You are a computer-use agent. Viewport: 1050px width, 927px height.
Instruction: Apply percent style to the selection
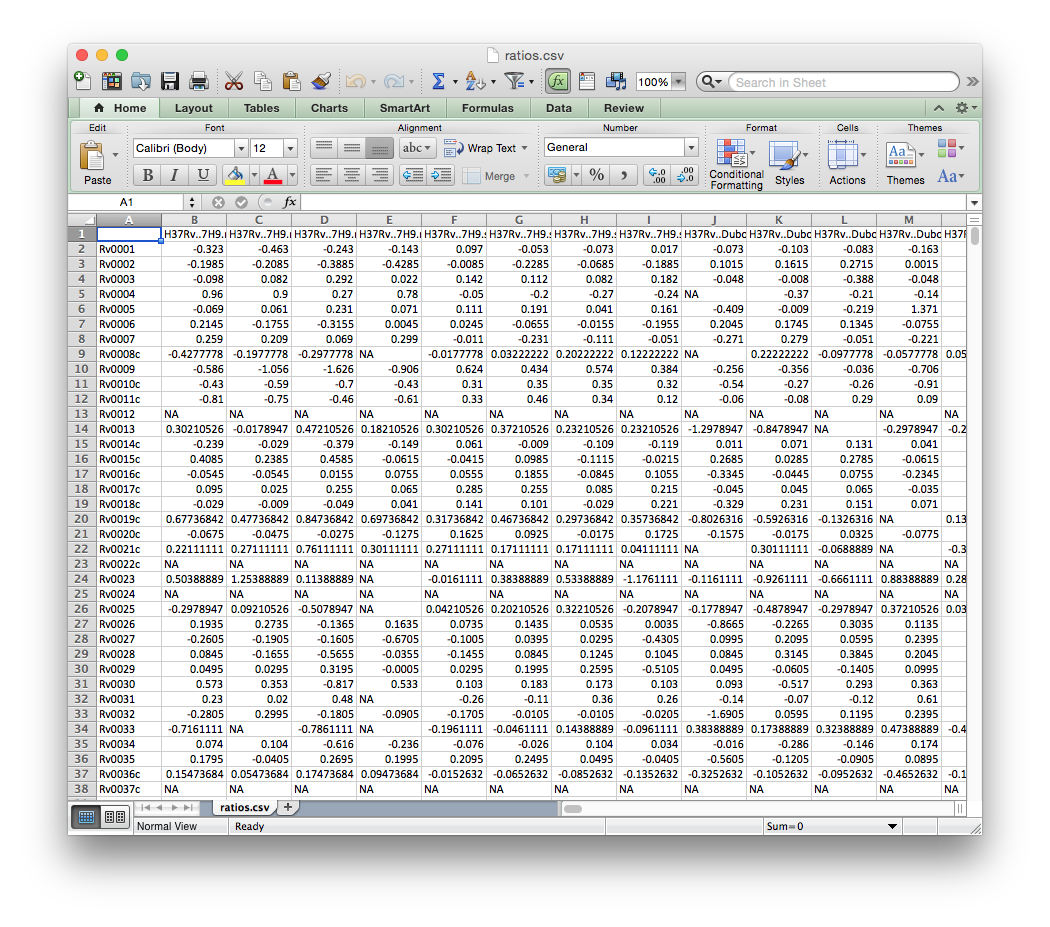[x=596, y=174]
